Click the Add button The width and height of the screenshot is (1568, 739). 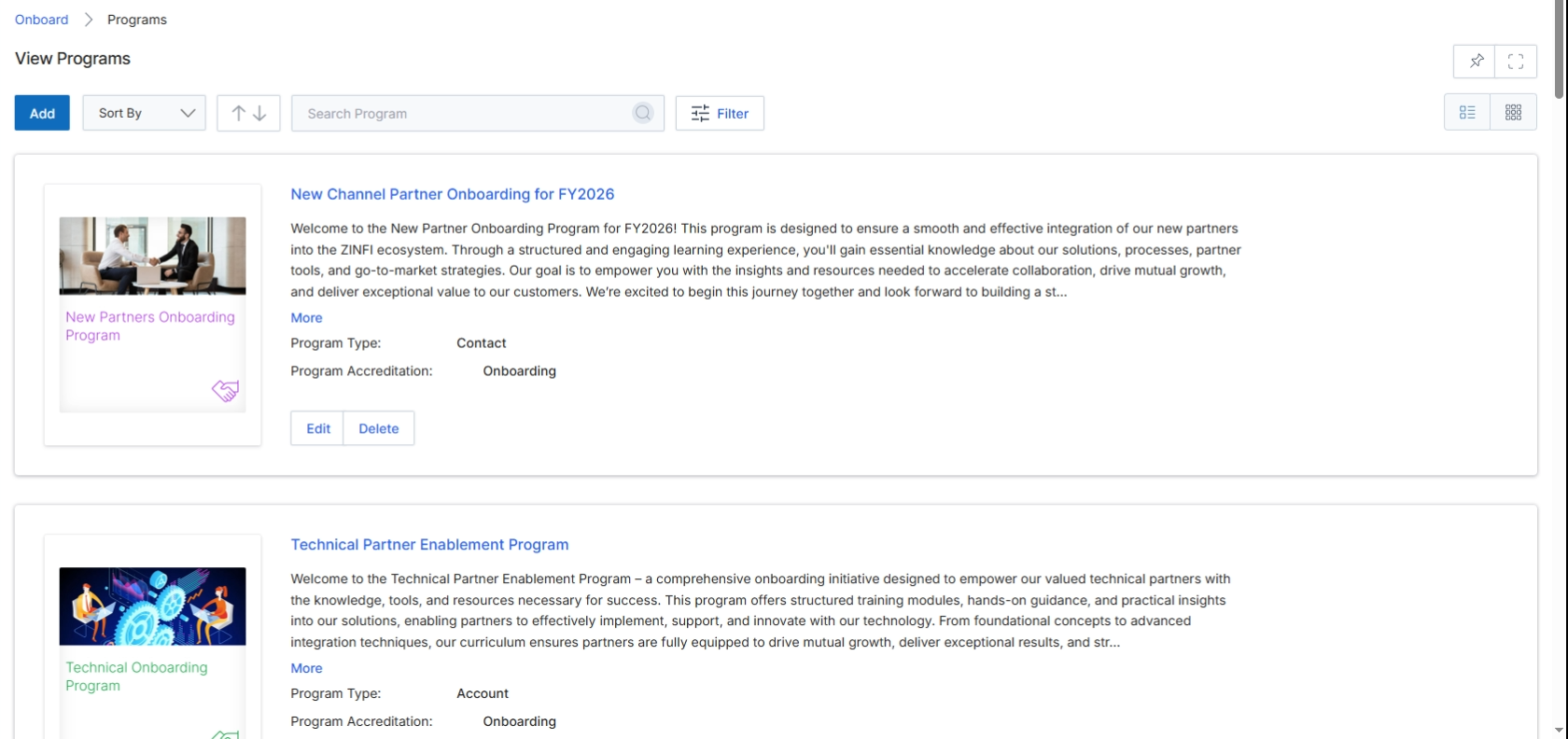coord(42,113)
